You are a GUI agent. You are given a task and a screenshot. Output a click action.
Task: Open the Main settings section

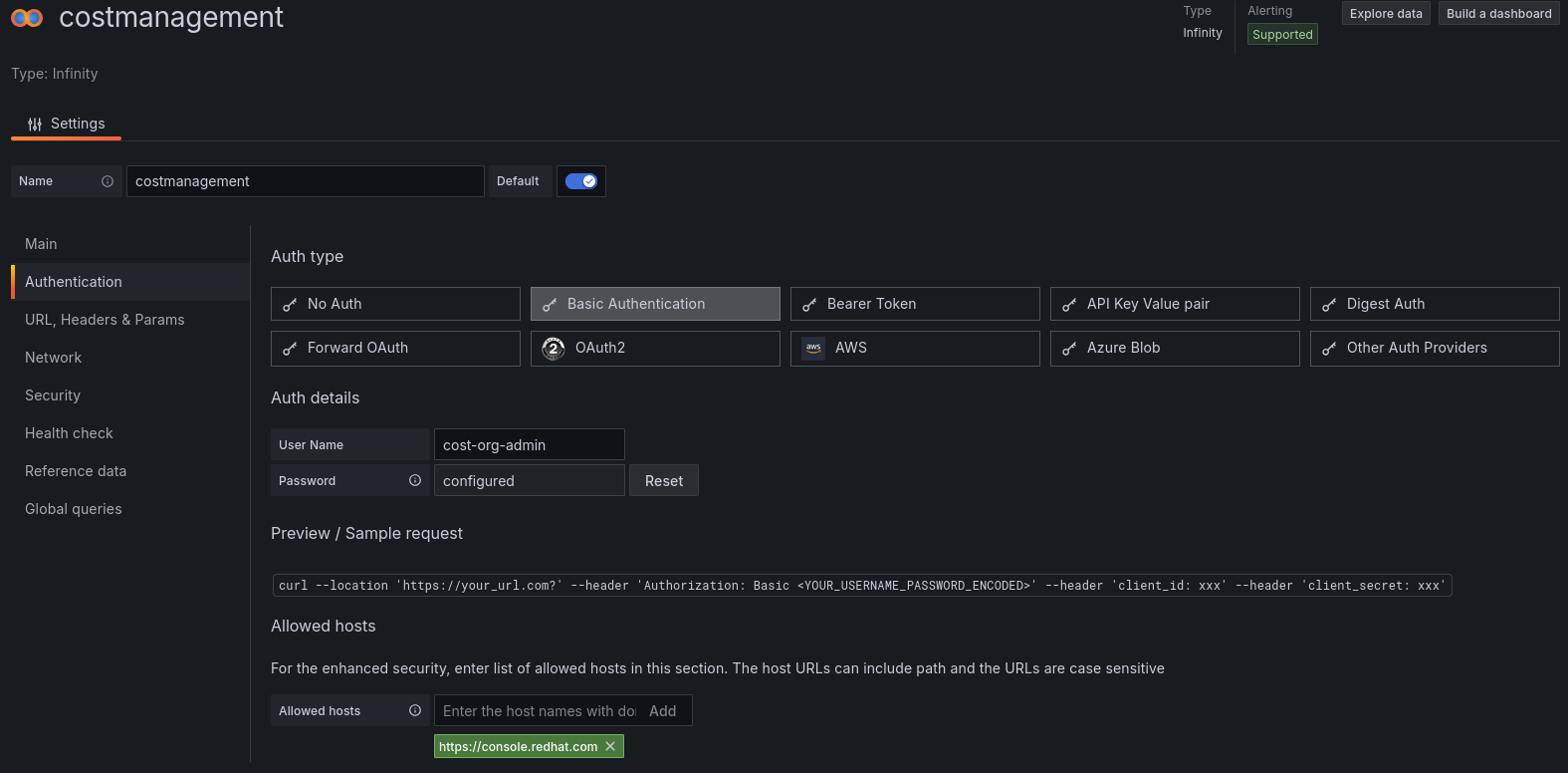point(41,244)
